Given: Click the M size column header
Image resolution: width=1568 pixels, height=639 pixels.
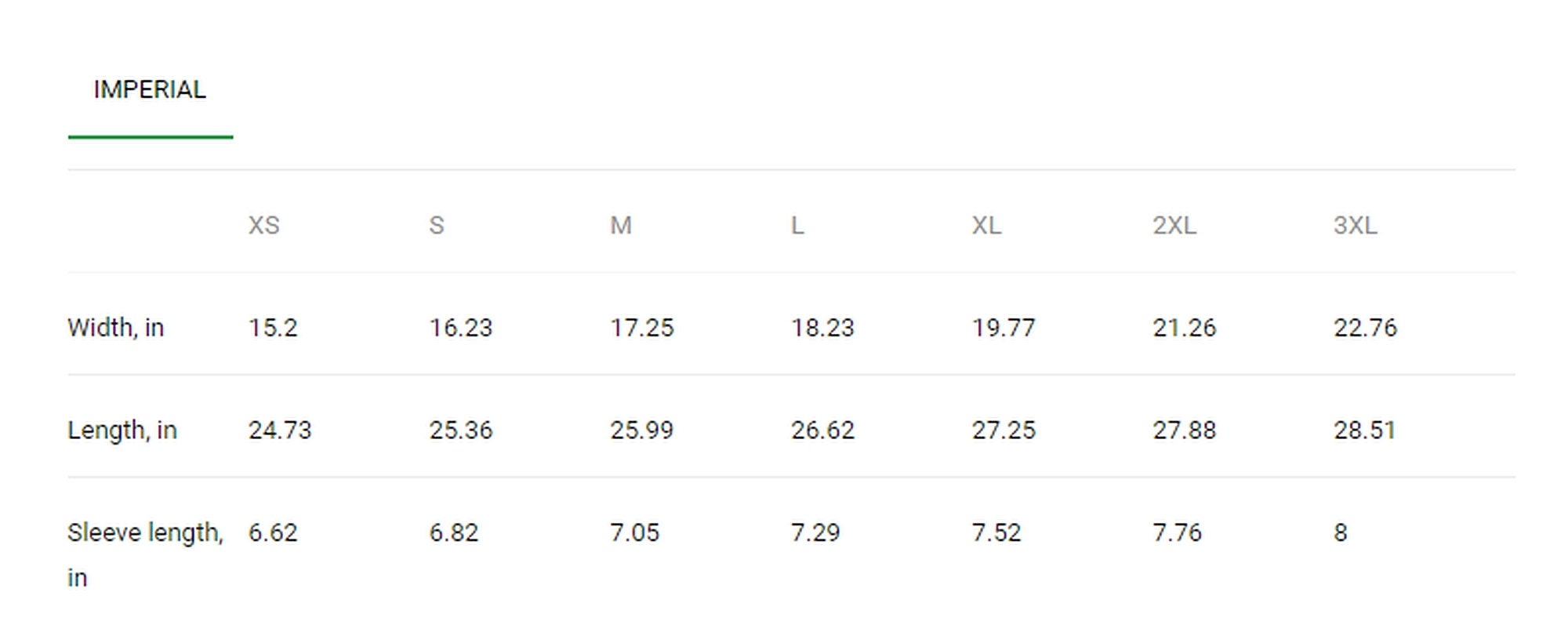Looking at the screenshot, I should point(621,226).
